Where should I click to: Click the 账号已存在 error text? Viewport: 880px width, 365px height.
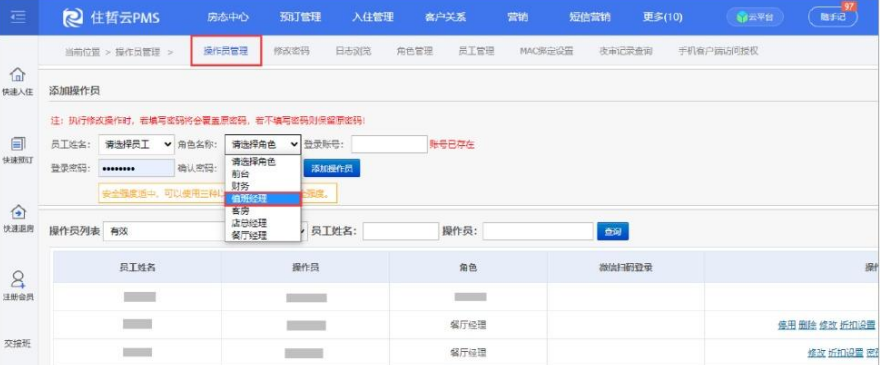pos(452,145)
